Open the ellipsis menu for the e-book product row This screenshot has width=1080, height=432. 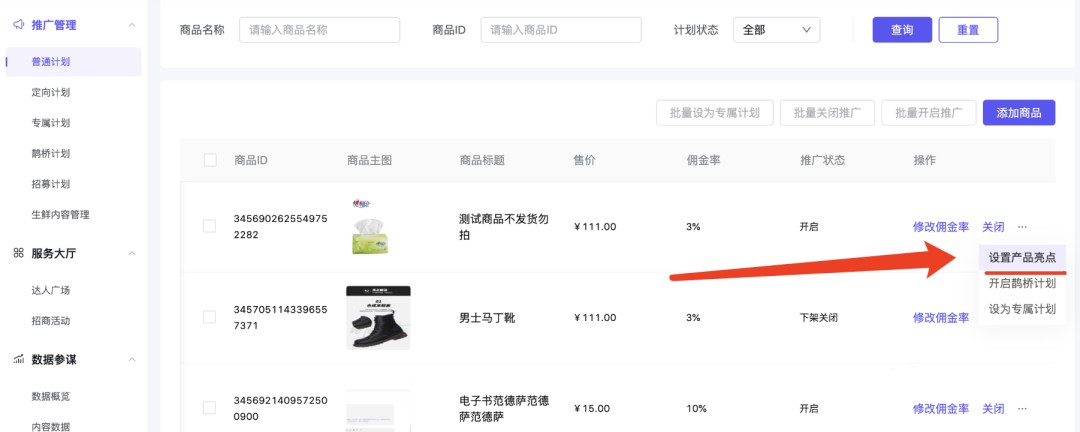(1022, 409)
